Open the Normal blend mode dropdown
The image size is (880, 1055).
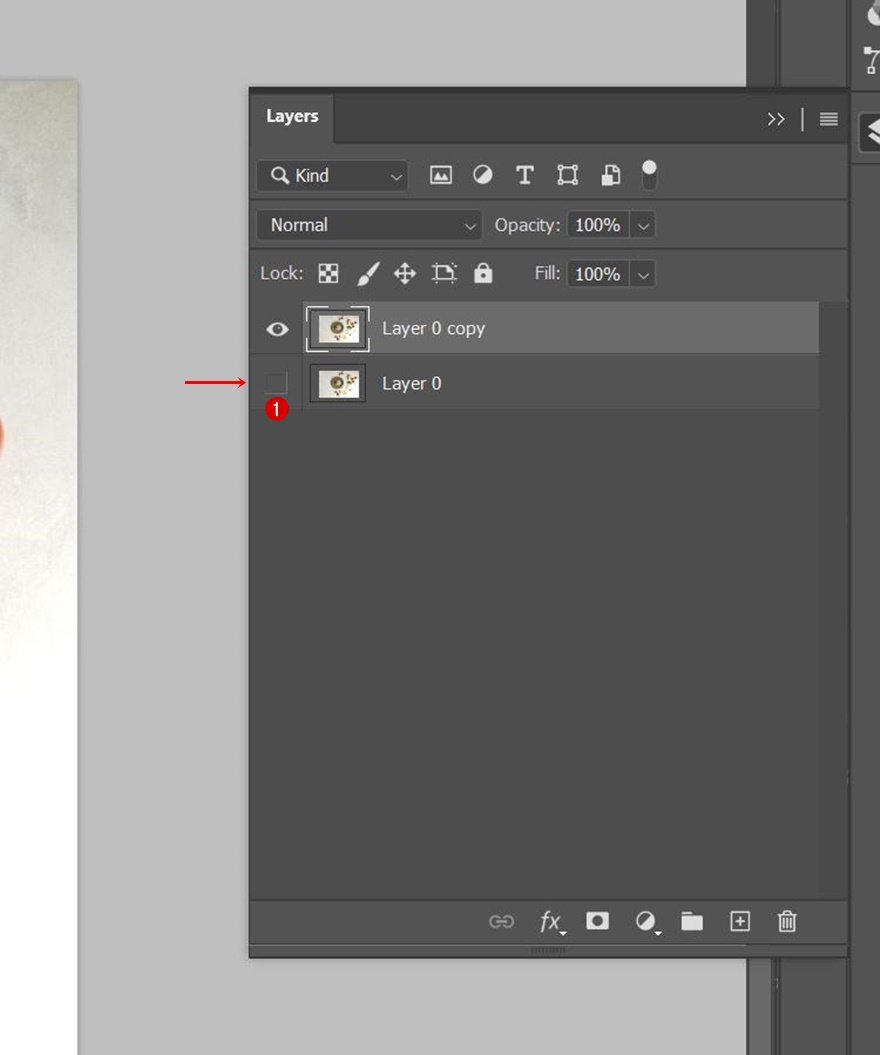point(368,225)
